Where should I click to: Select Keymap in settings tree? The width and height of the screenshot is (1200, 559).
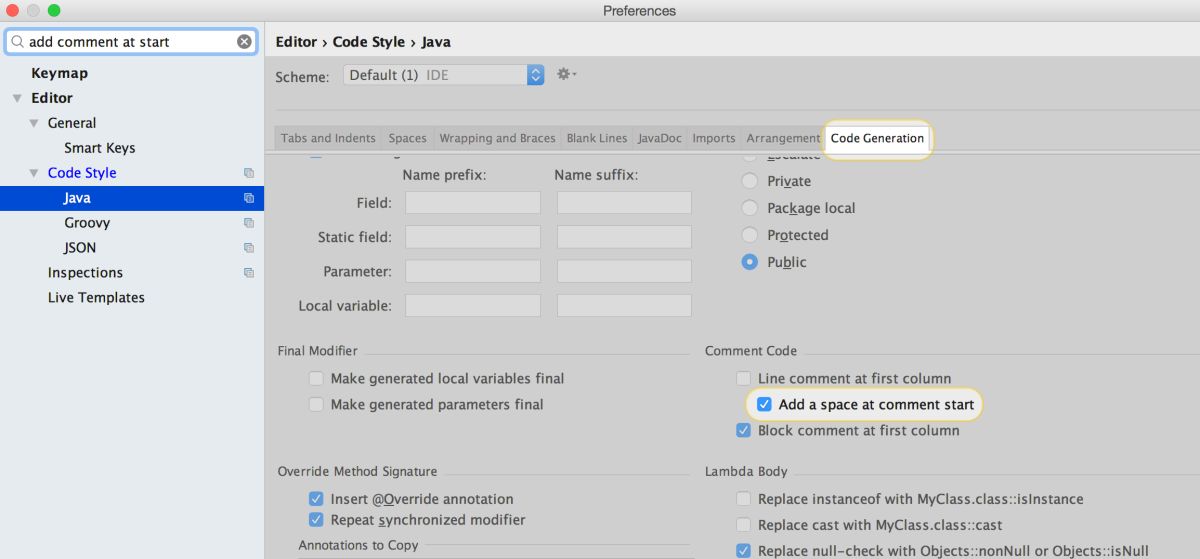click(59, 73)
